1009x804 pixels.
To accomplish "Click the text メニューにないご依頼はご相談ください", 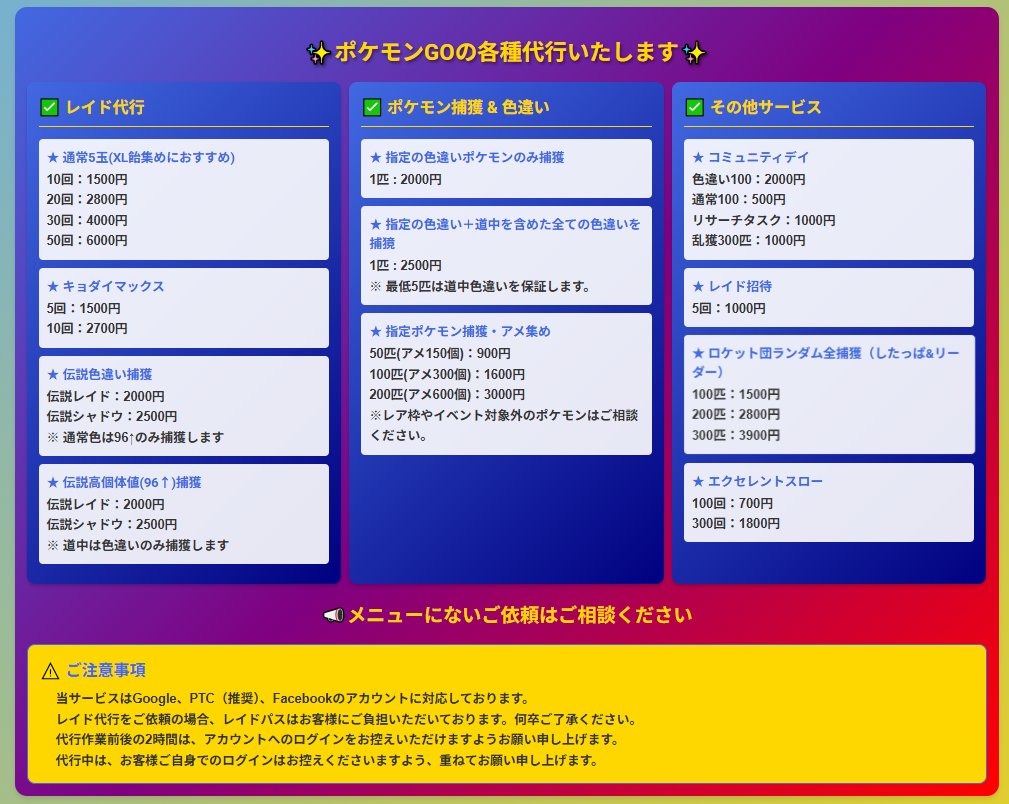I will click(x=520, y=615).
